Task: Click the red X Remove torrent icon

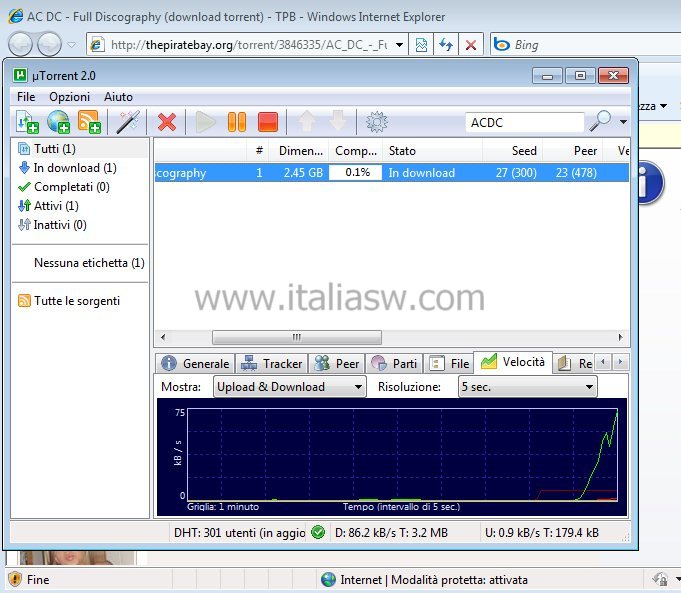Action: tap(167, 122)
